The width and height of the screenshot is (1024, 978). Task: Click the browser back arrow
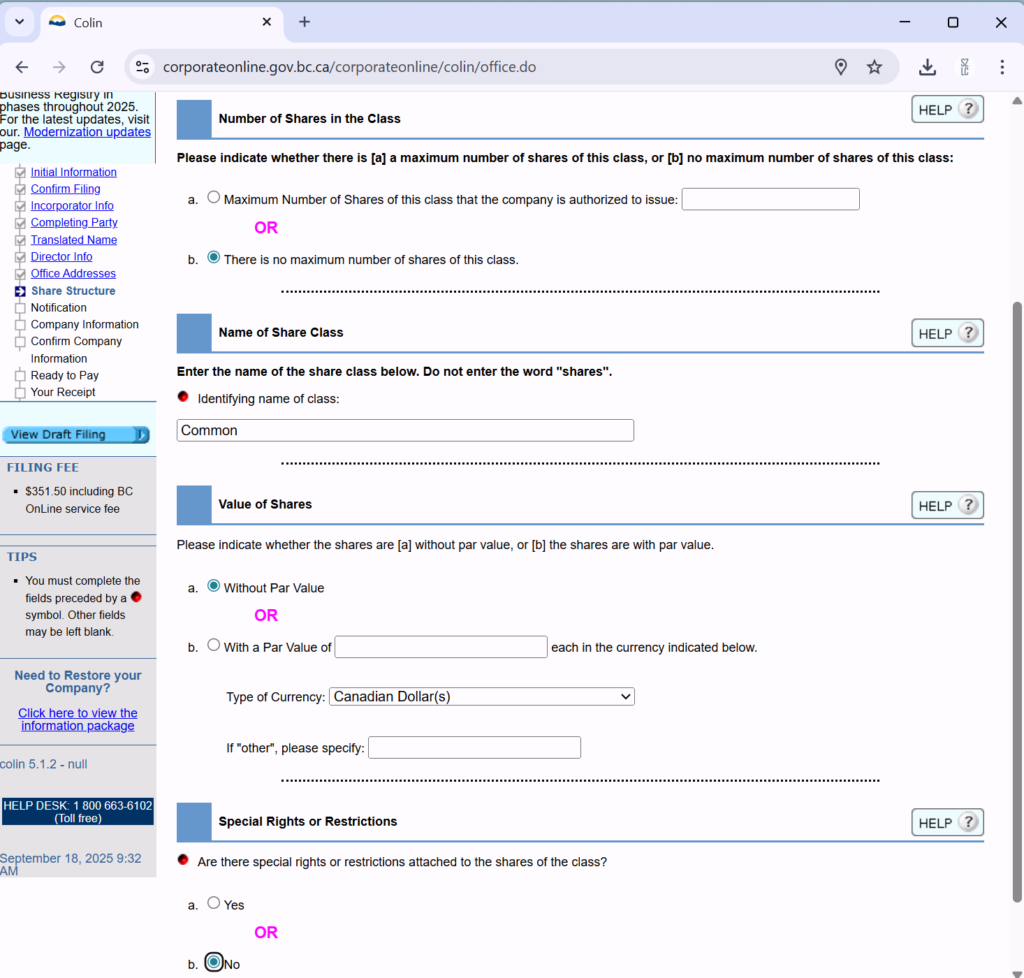22,67
